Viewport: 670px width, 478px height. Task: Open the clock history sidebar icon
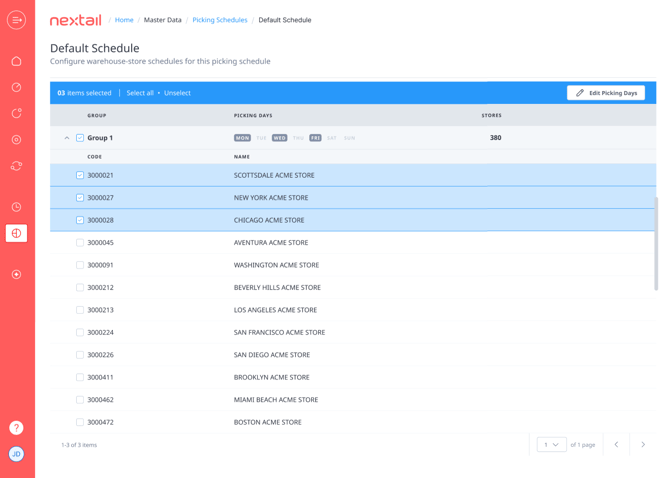16,207
